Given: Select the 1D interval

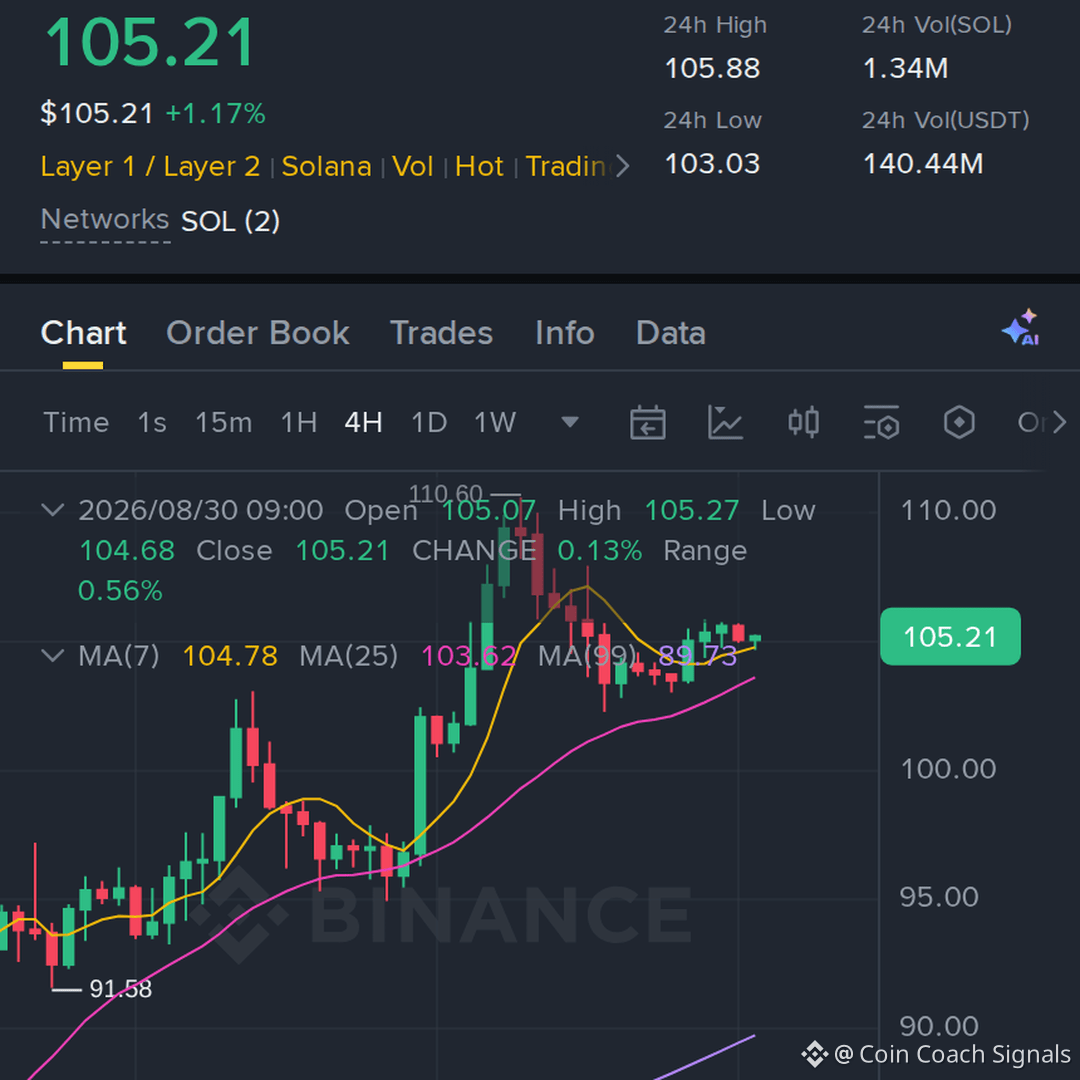Looking at the screenshot, I should (429, 422).
